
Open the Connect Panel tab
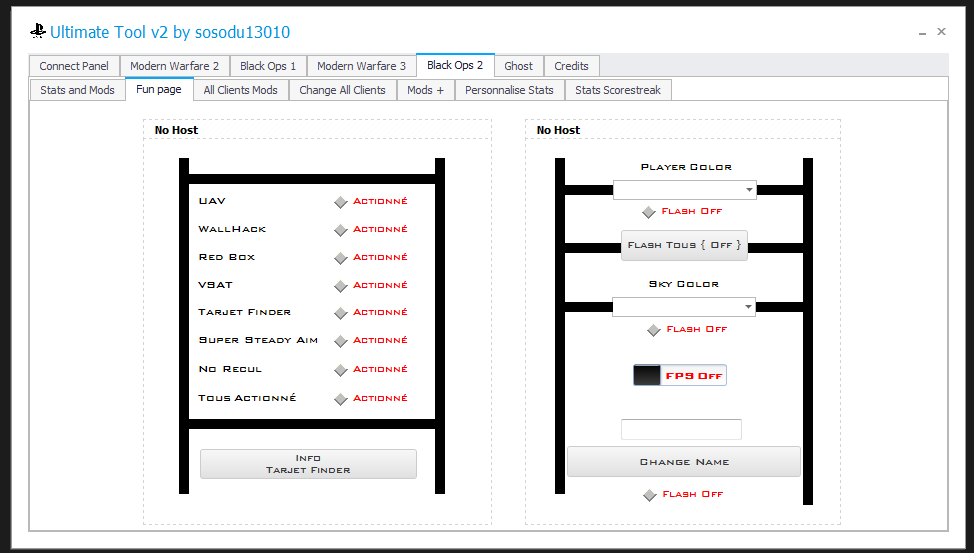(x=74, y=66)
